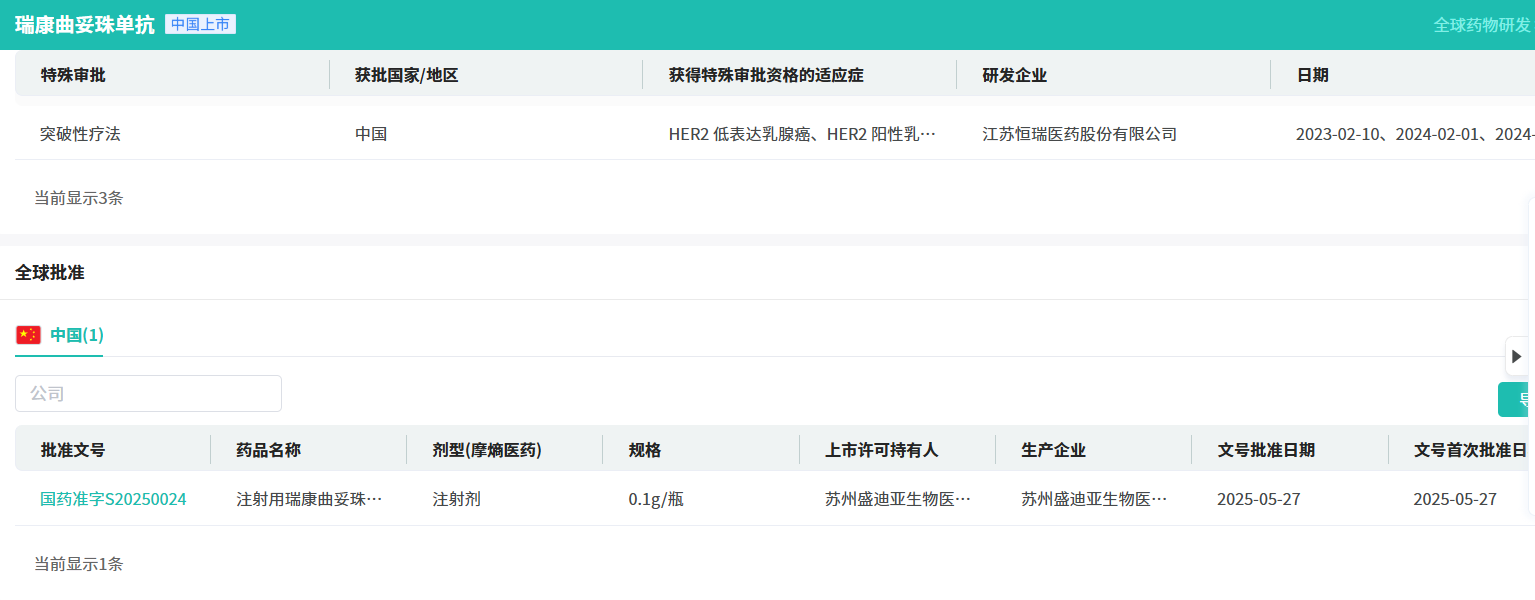Expand the right side panel arrow

1516,356
